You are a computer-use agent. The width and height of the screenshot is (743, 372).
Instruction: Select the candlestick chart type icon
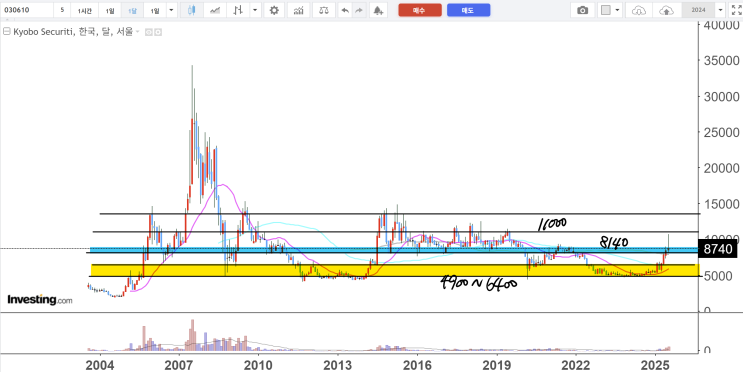tap(191, 10)
